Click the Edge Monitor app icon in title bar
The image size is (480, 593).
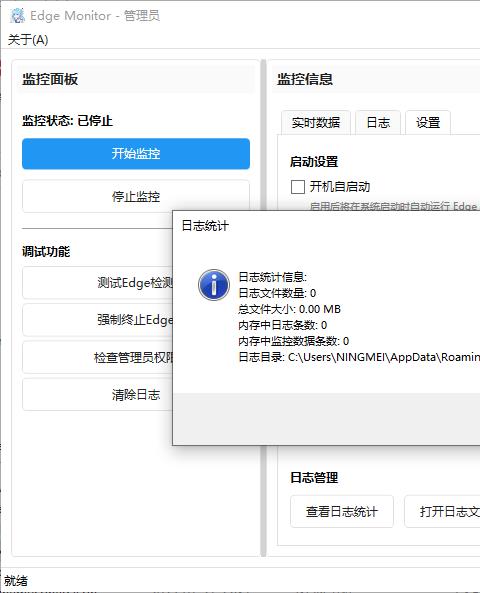click(17, 16)
